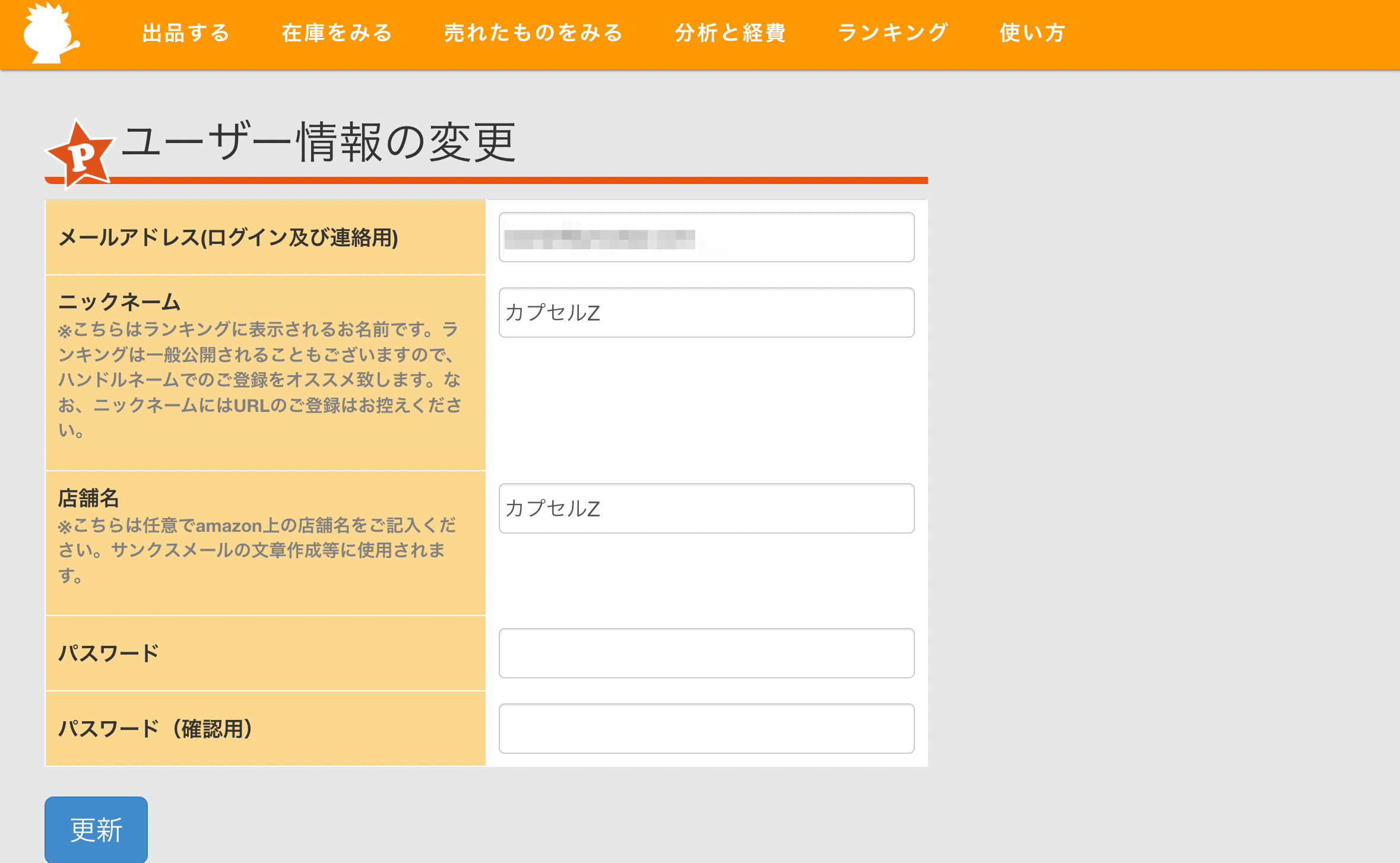Open the 出品する menu item
The width and height of the screenshot is (1400, 863).
point(186,33)
